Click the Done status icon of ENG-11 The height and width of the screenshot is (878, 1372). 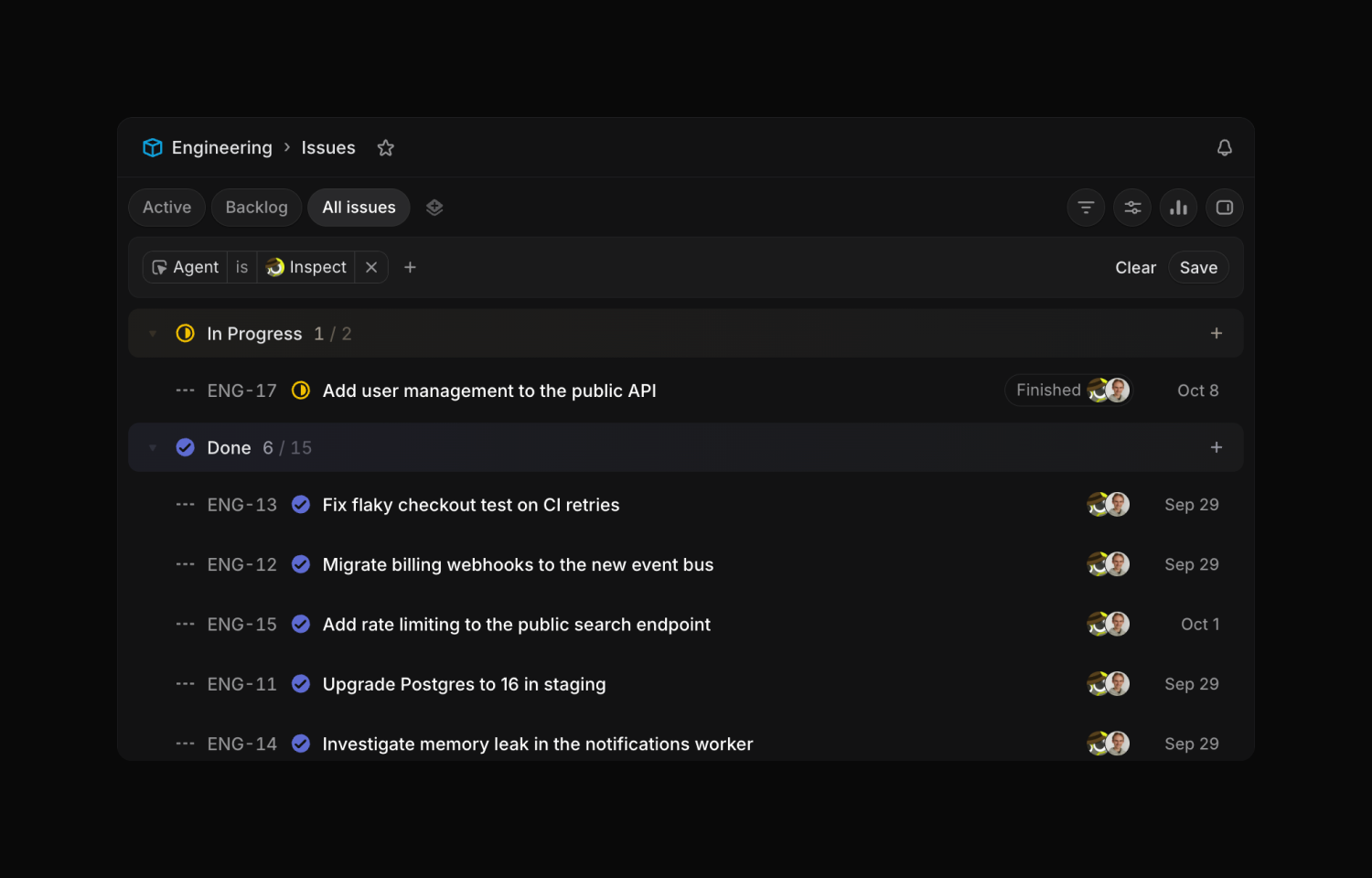[x=300, y=684]
